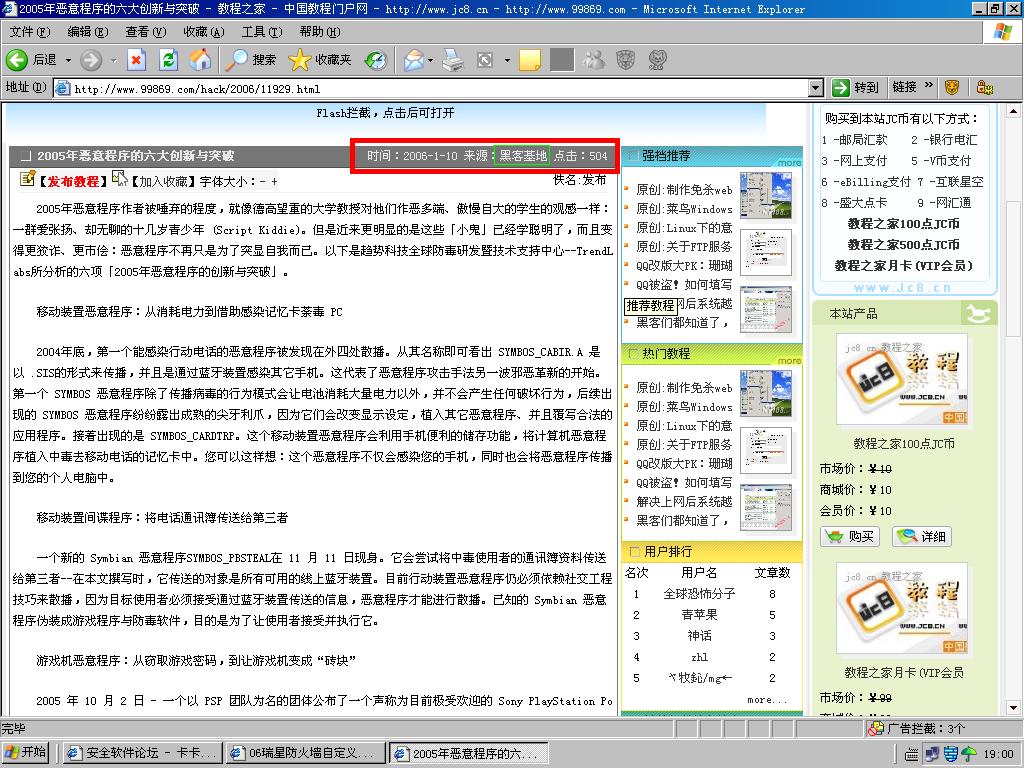Click the 加入收藏 icon in article header
The width and height of the screenshot is (1024, 768).
(120, 178)
